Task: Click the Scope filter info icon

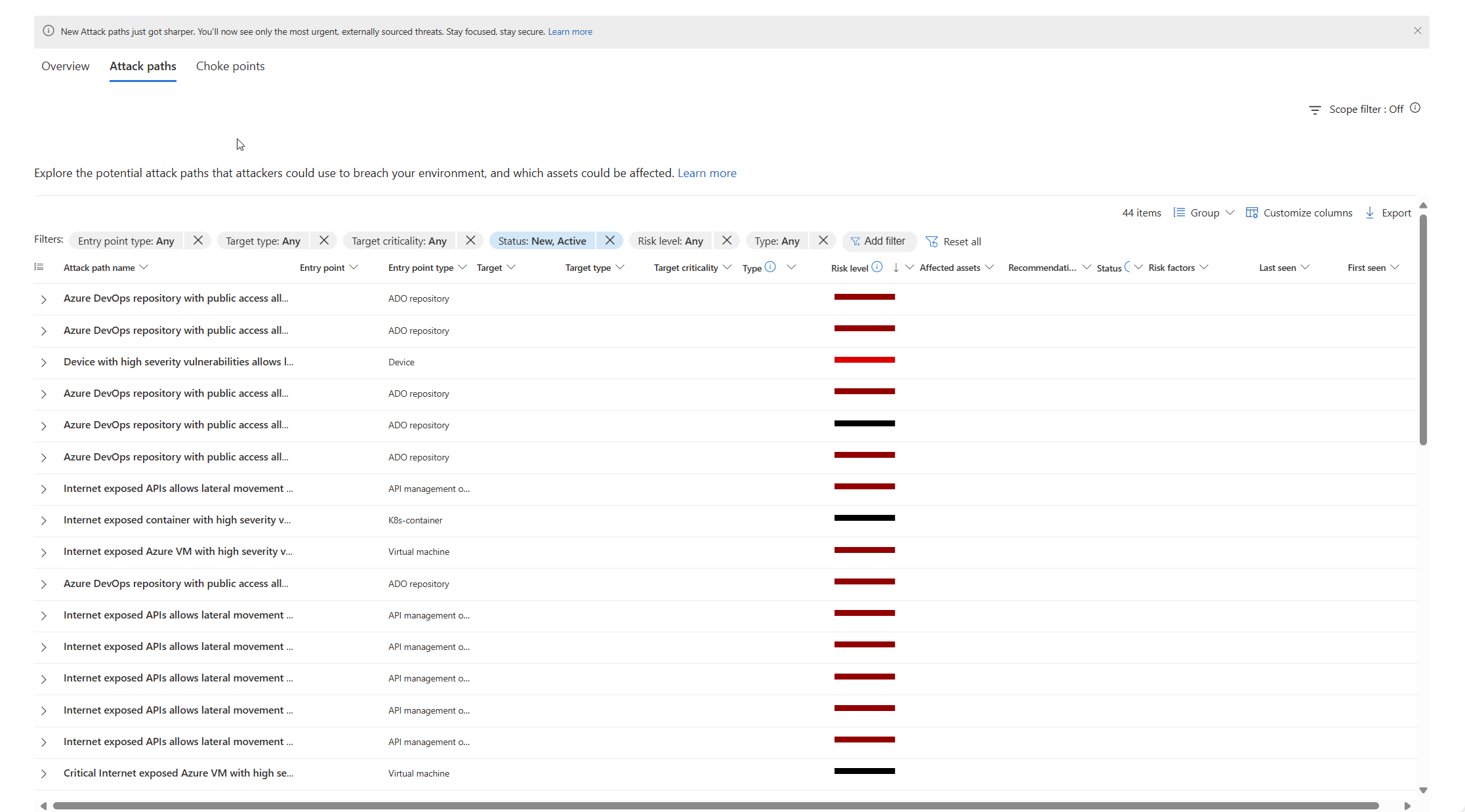Action: click(1415, 108)
